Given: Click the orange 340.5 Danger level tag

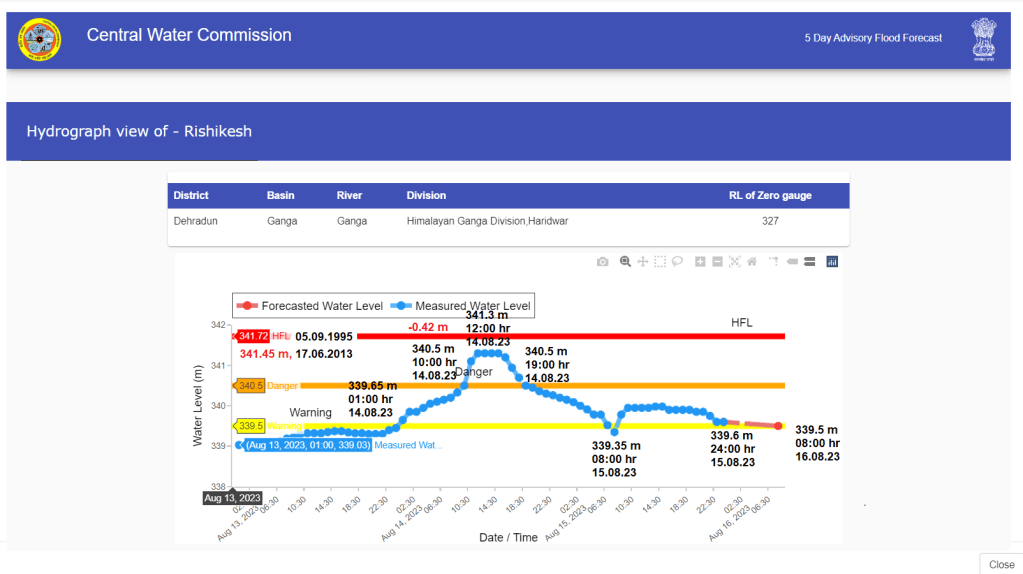Looking at the screenshot, I should 249,385.
